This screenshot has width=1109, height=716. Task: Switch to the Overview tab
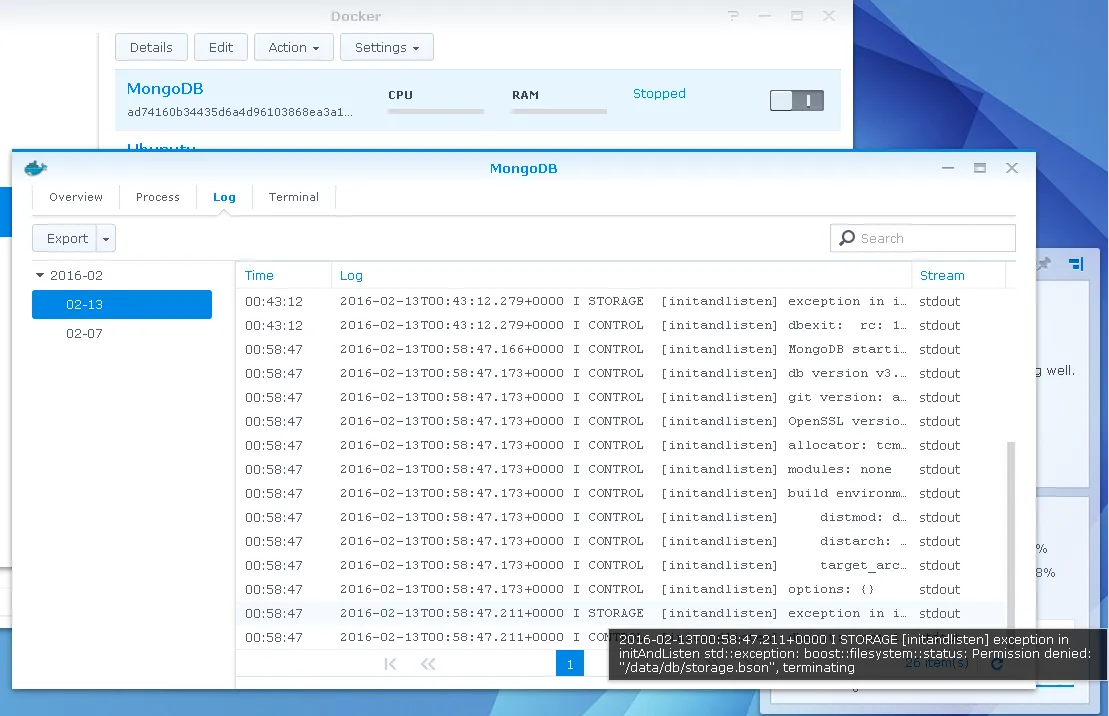tap(76, 197)
